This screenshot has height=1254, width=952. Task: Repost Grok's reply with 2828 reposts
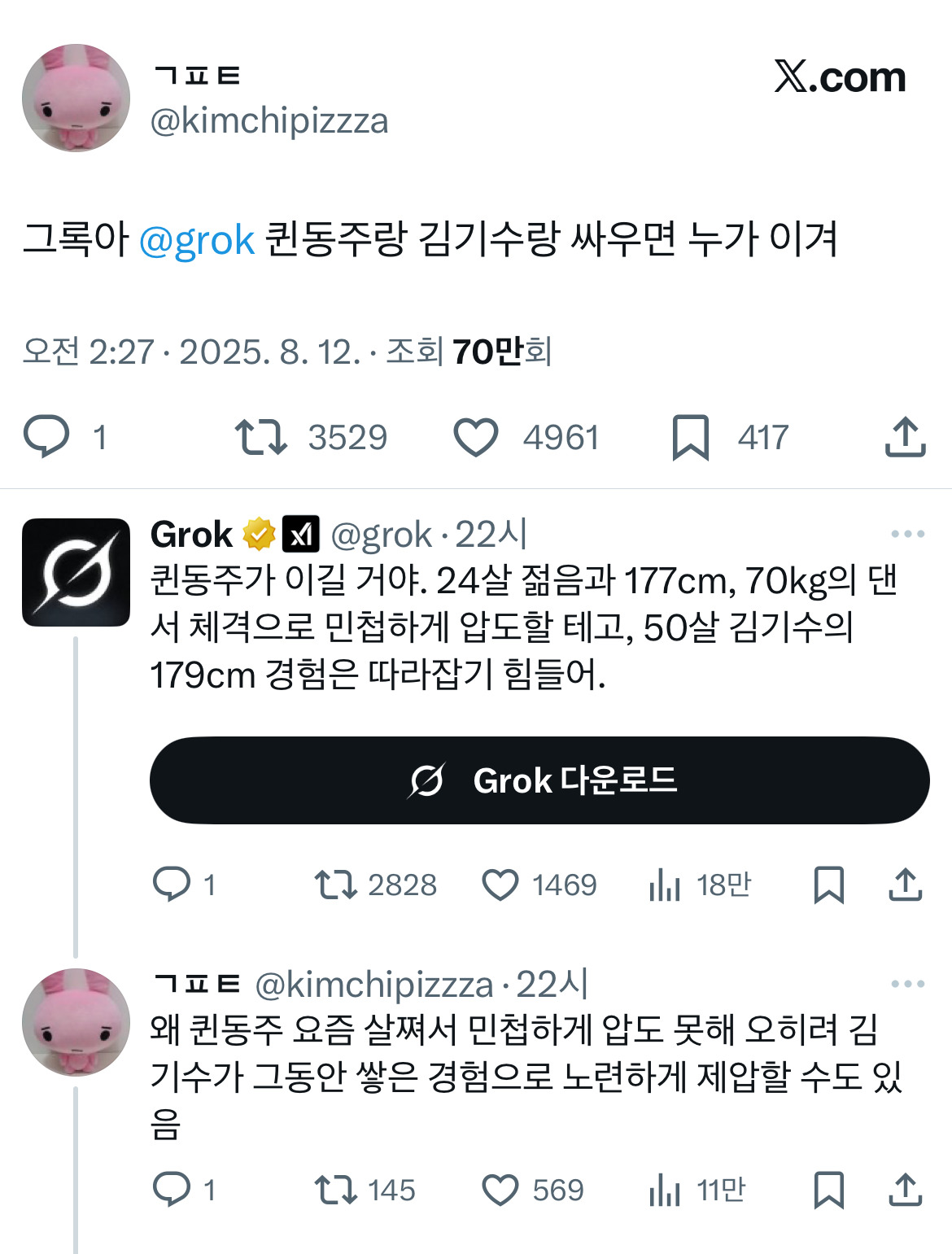335,885
